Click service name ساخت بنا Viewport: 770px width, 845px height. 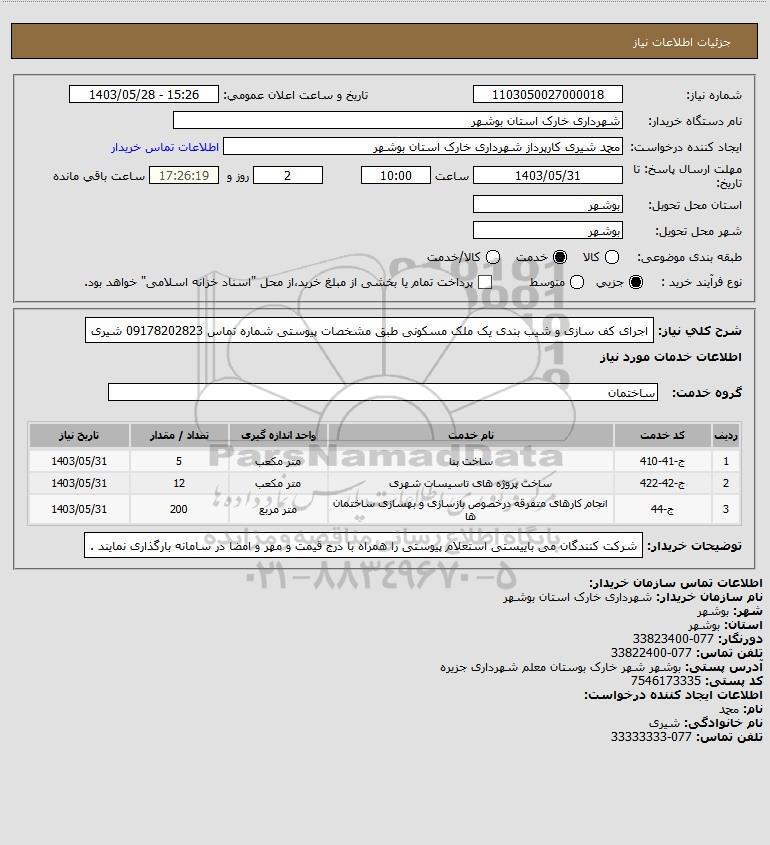click(x=470, y=461)
